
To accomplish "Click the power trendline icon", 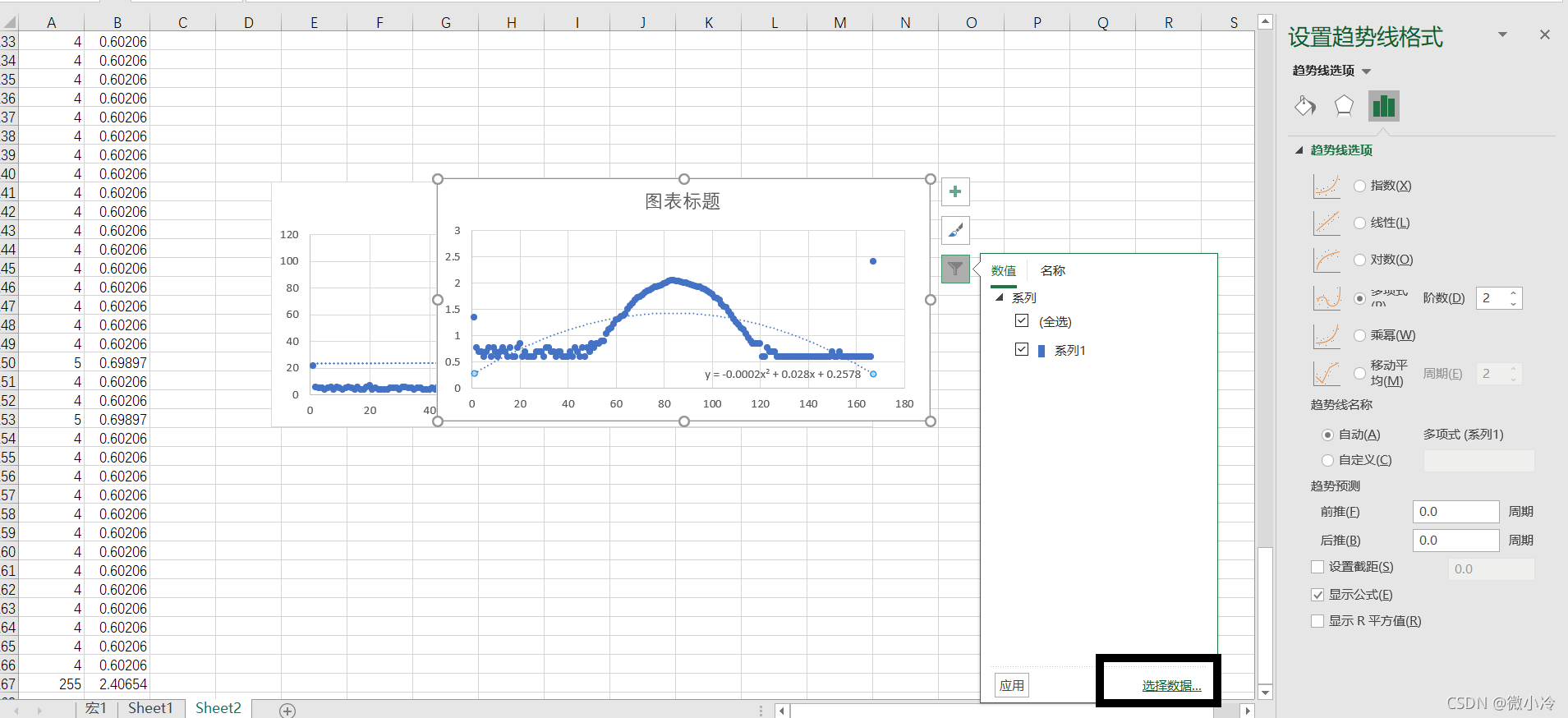I will (x=1327, y=335).
